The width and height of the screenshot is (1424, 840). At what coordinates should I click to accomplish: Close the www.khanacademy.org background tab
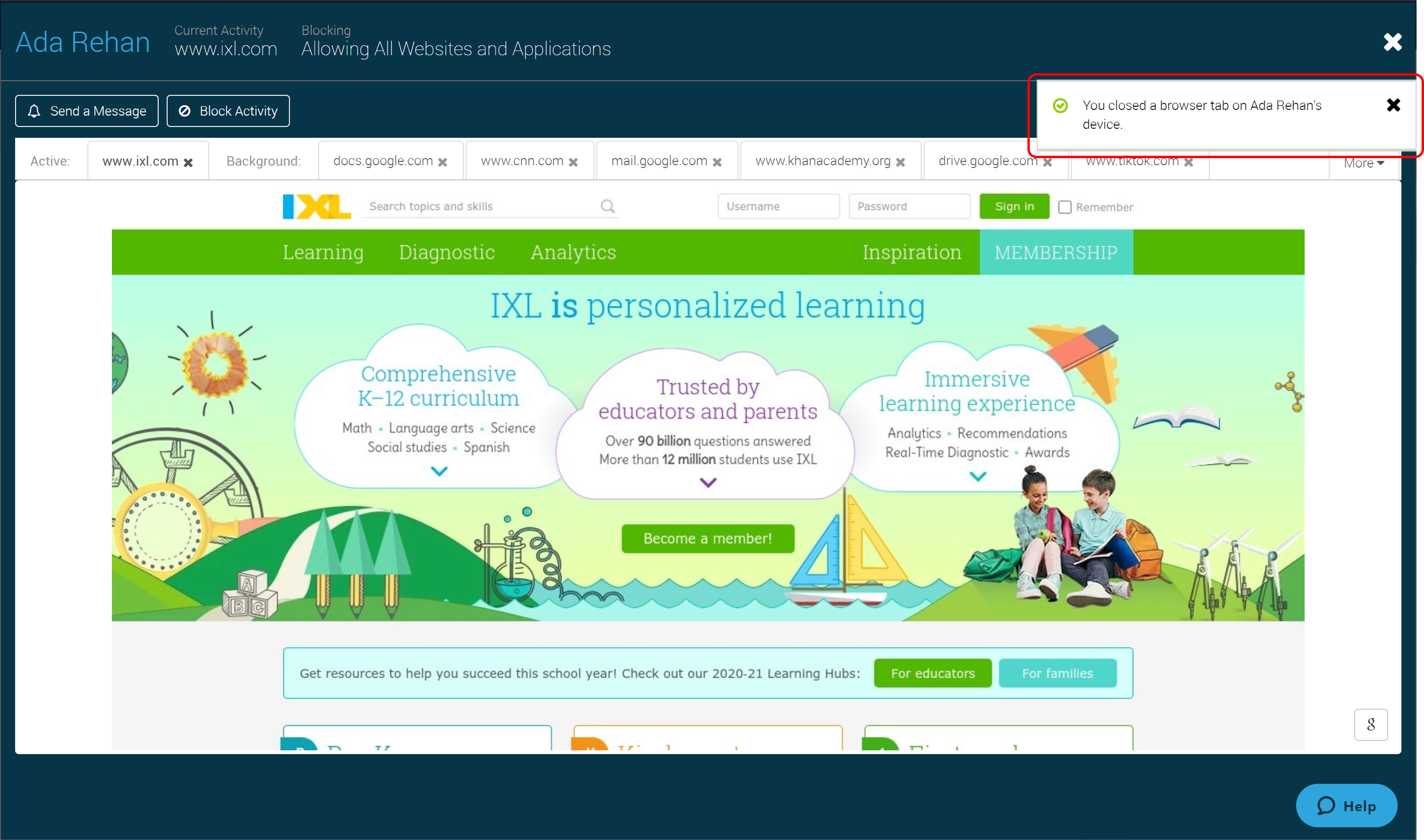(901, 163)
